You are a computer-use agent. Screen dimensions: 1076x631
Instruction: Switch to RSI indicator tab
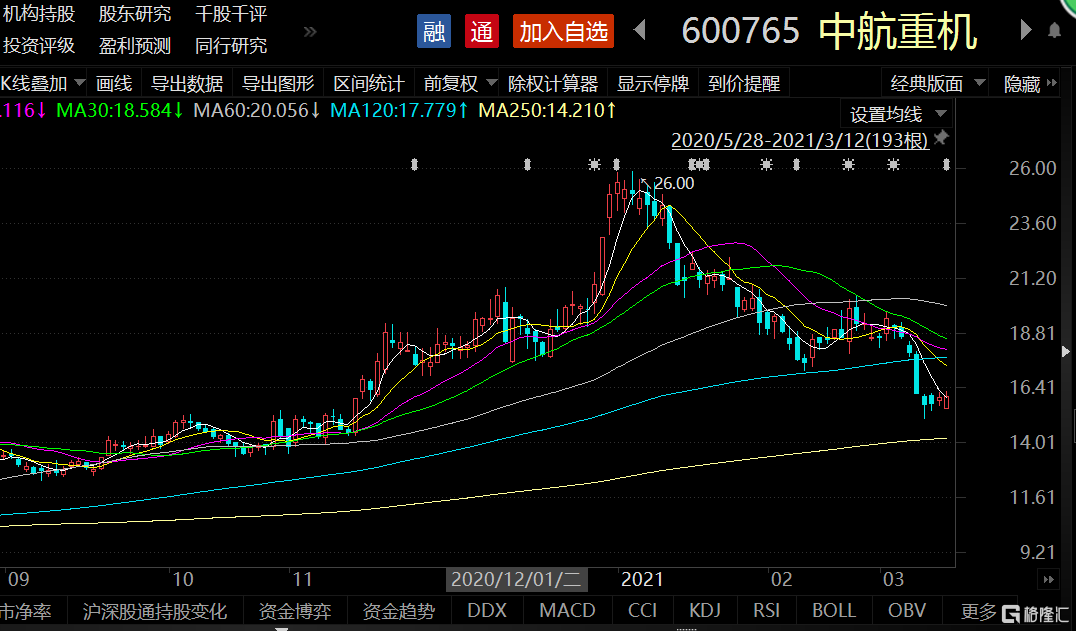click(x=767, y=611)
